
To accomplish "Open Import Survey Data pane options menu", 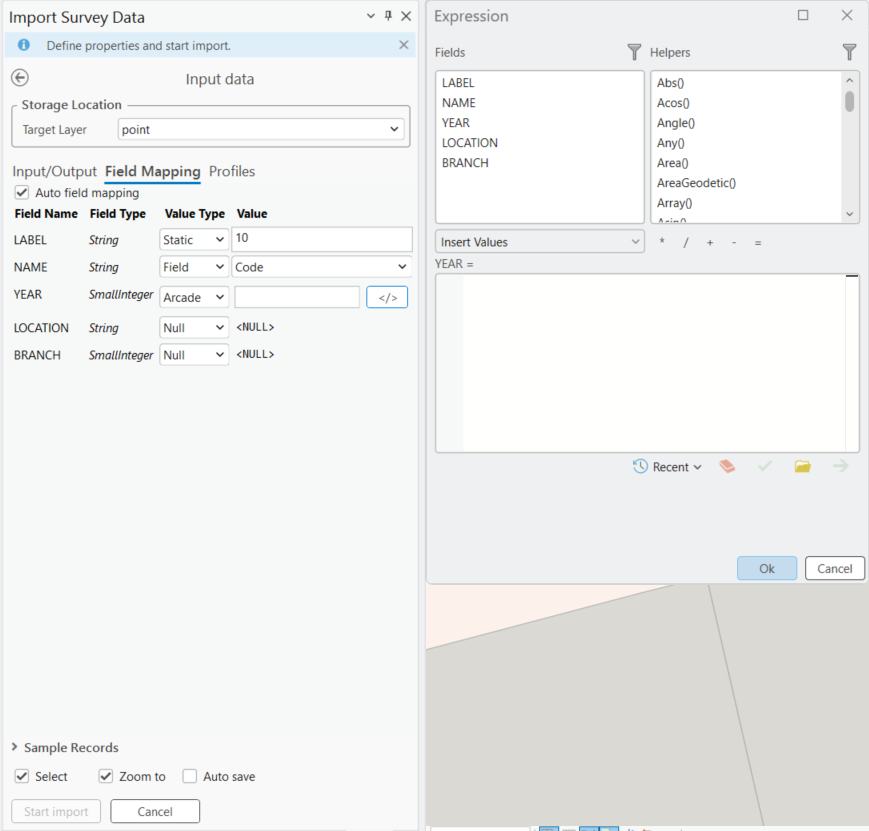I will (371, 16).
